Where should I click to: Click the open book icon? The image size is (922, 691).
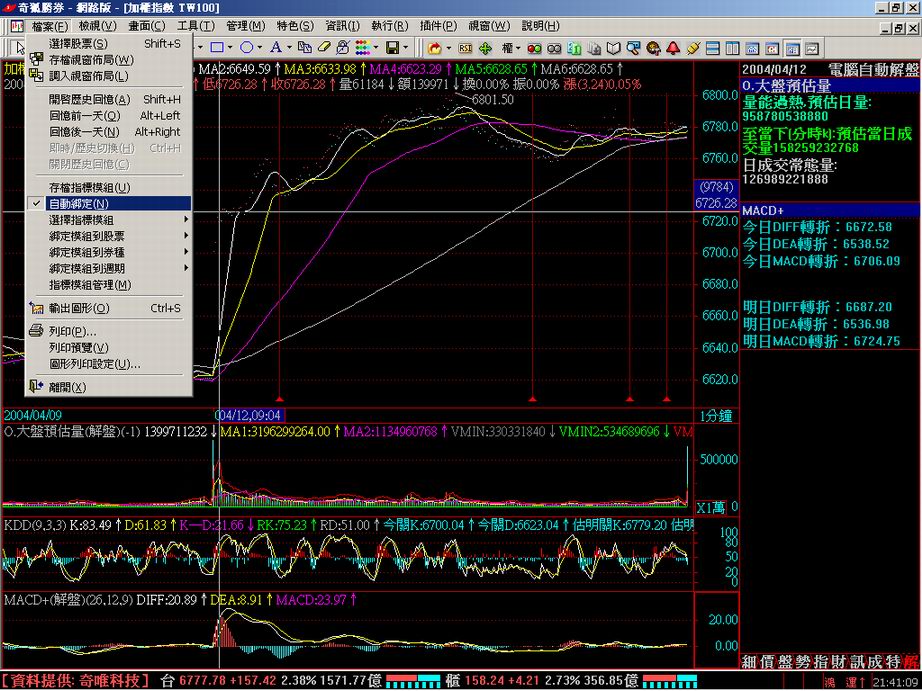[x=613, y=47]
